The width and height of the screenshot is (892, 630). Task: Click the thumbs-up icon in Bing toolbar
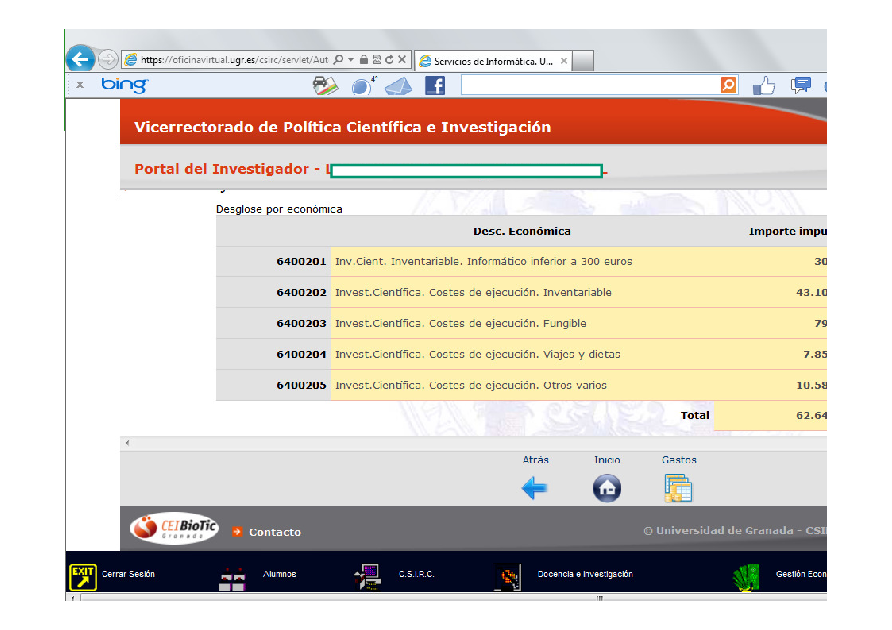764,86
